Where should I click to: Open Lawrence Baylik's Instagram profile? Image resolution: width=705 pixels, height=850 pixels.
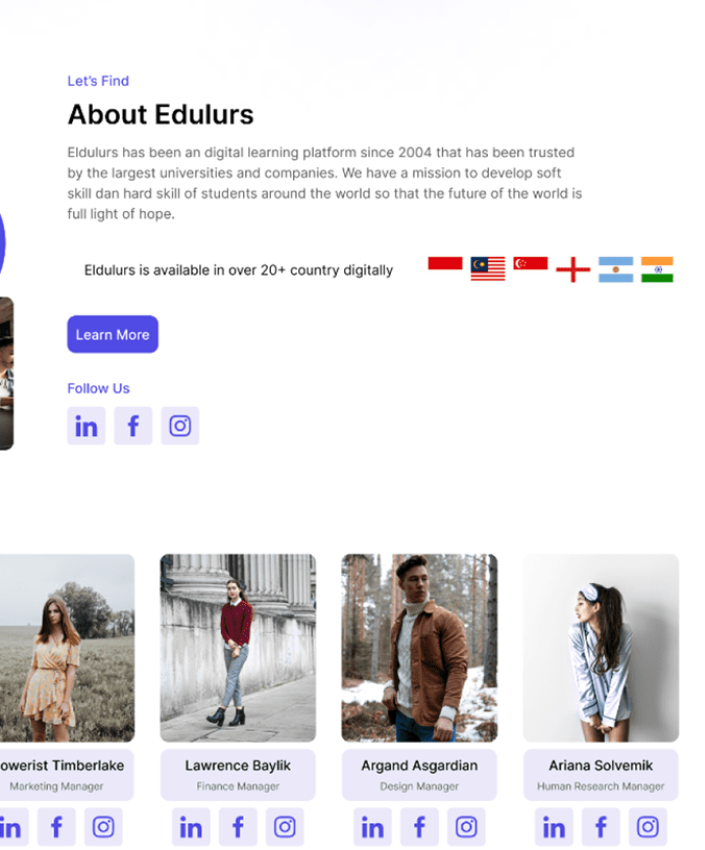[x=284, y=827]
